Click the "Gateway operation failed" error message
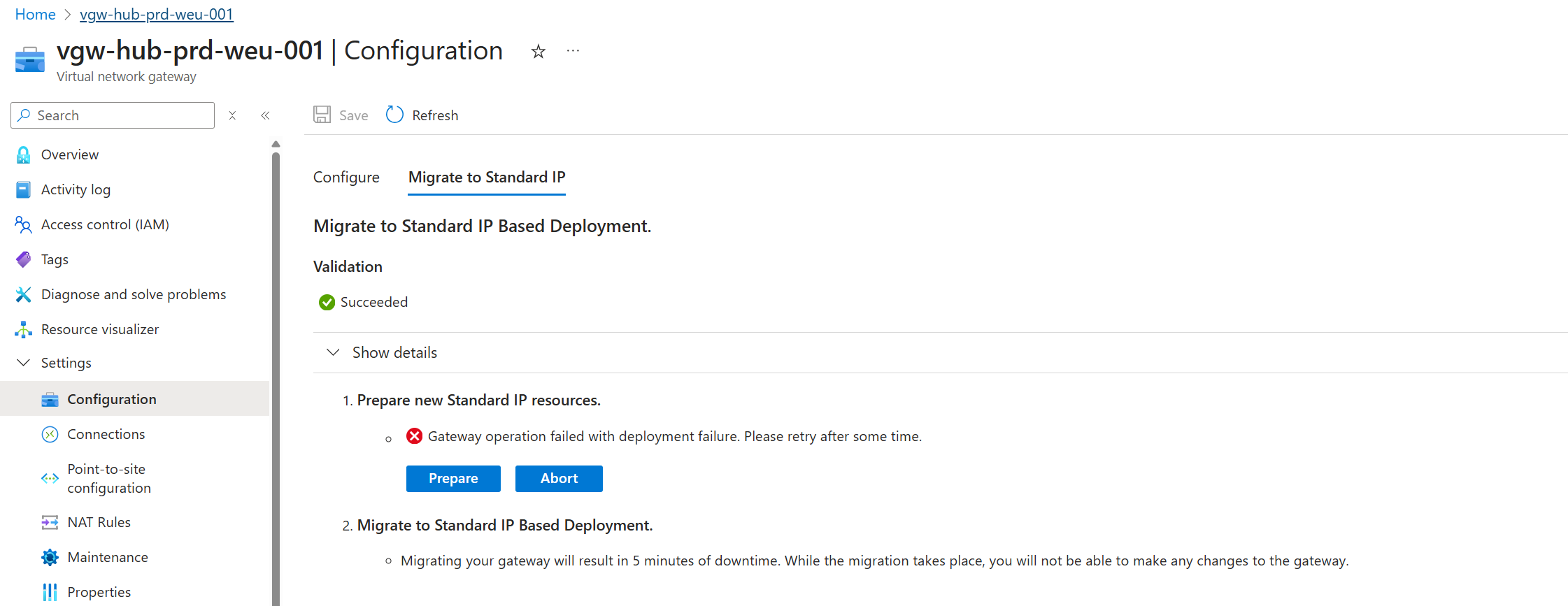1568x606 pixels. click(675, 436)
